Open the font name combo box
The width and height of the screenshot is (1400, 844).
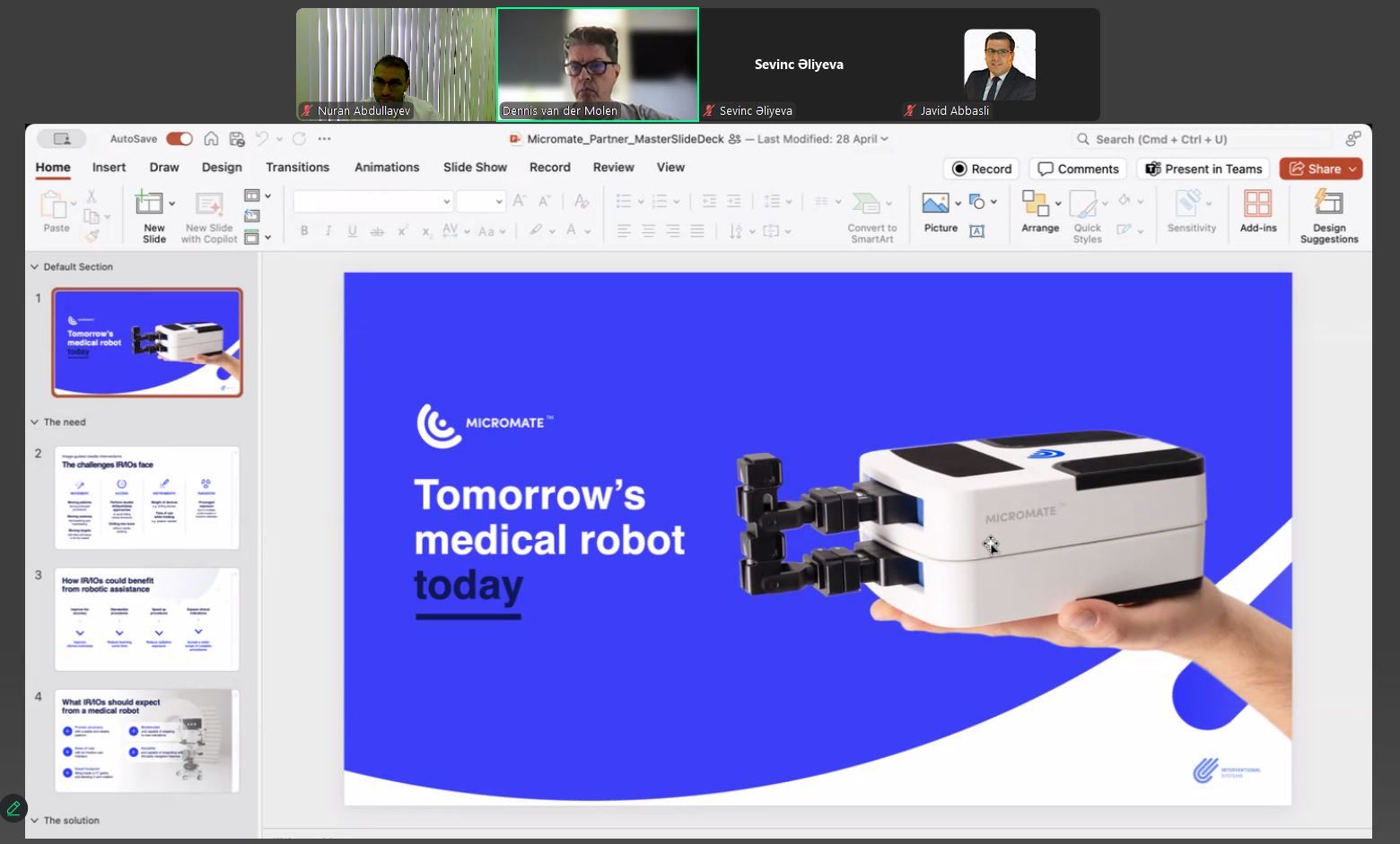(372, 202)
